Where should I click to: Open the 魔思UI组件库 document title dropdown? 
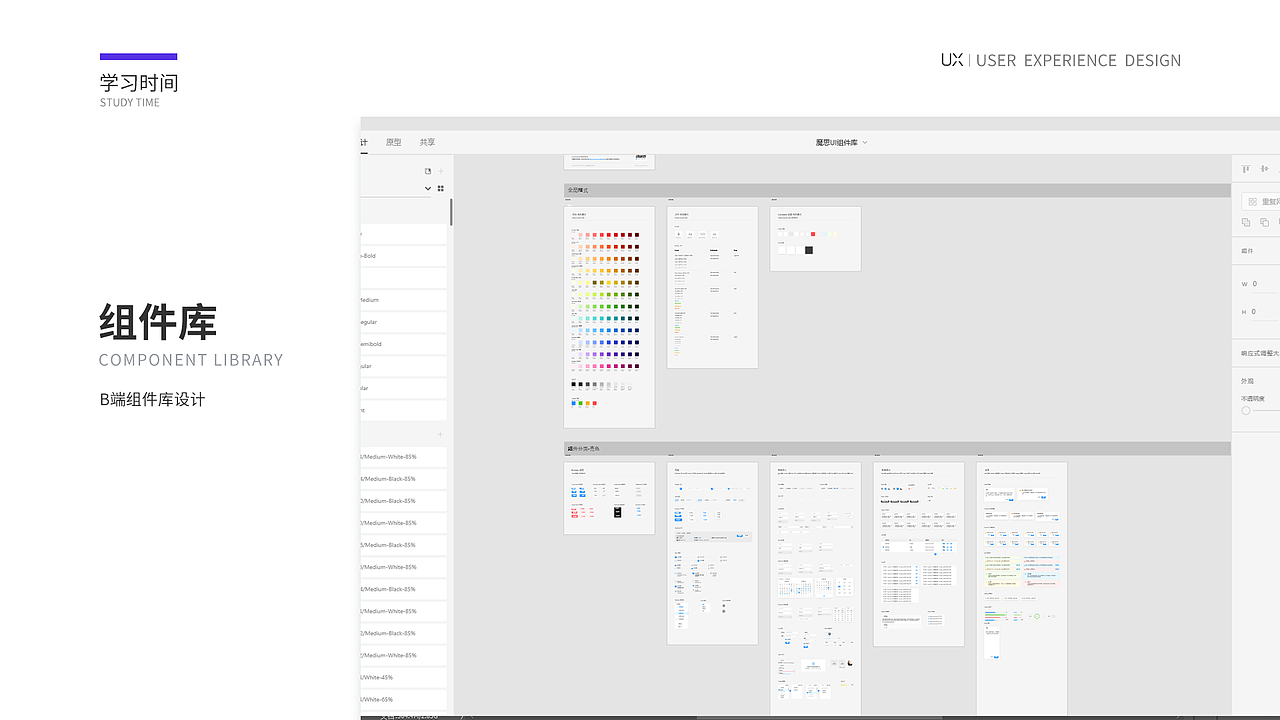click(x=841, y=143)
